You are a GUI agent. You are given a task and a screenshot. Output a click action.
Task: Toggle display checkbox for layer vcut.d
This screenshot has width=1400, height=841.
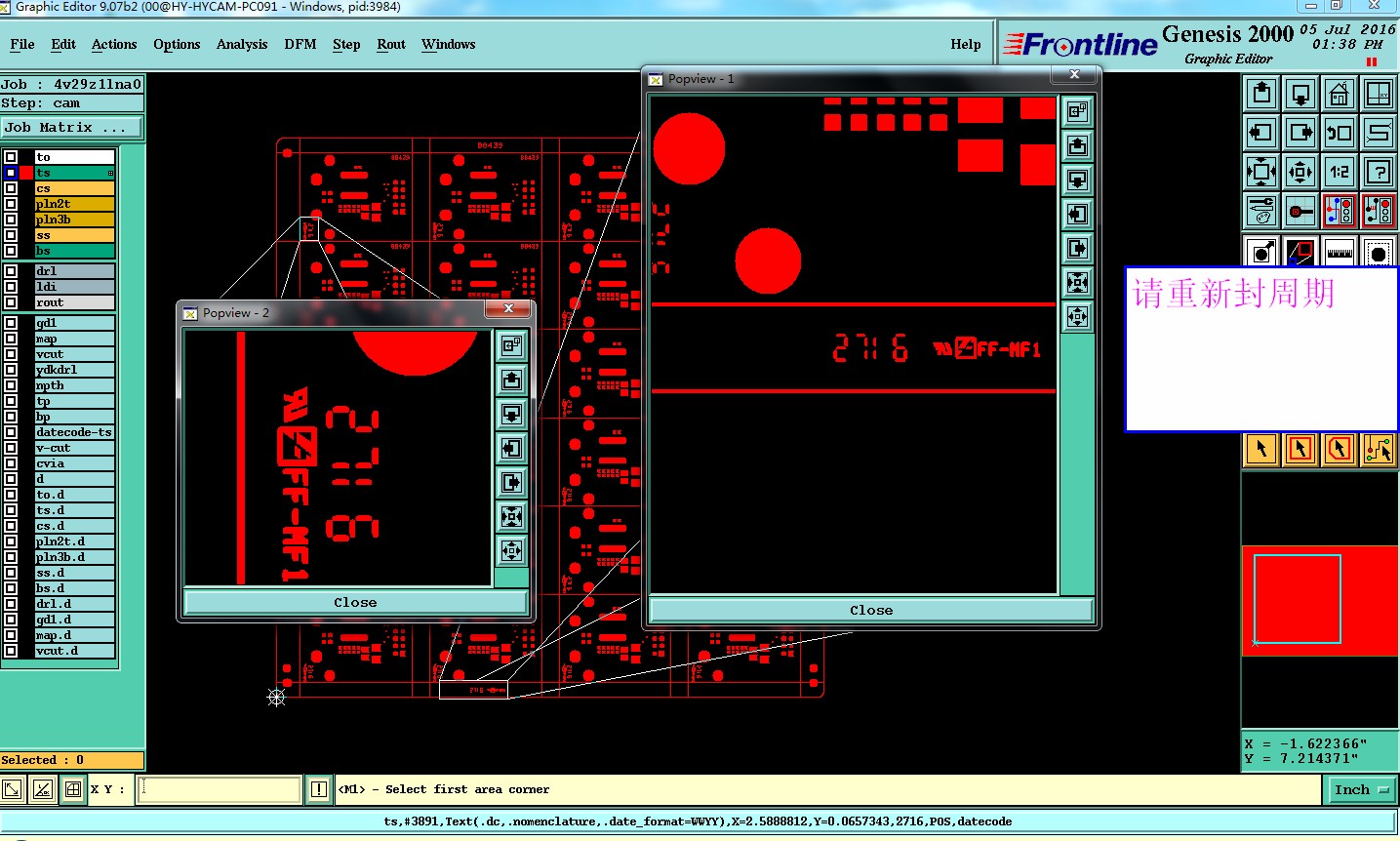click(11, 650)
